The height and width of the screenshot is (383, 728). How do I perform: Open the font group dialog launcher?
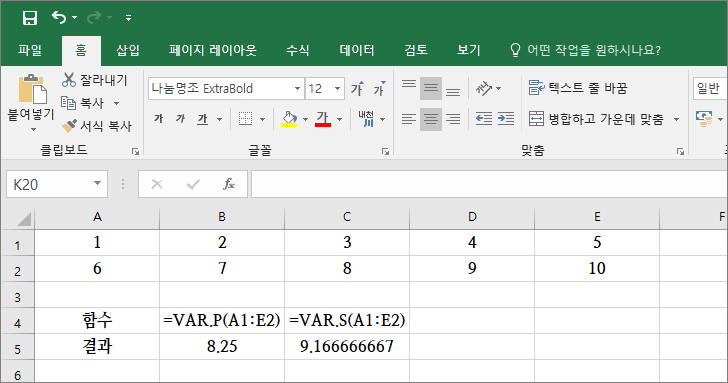click(385, 151)
